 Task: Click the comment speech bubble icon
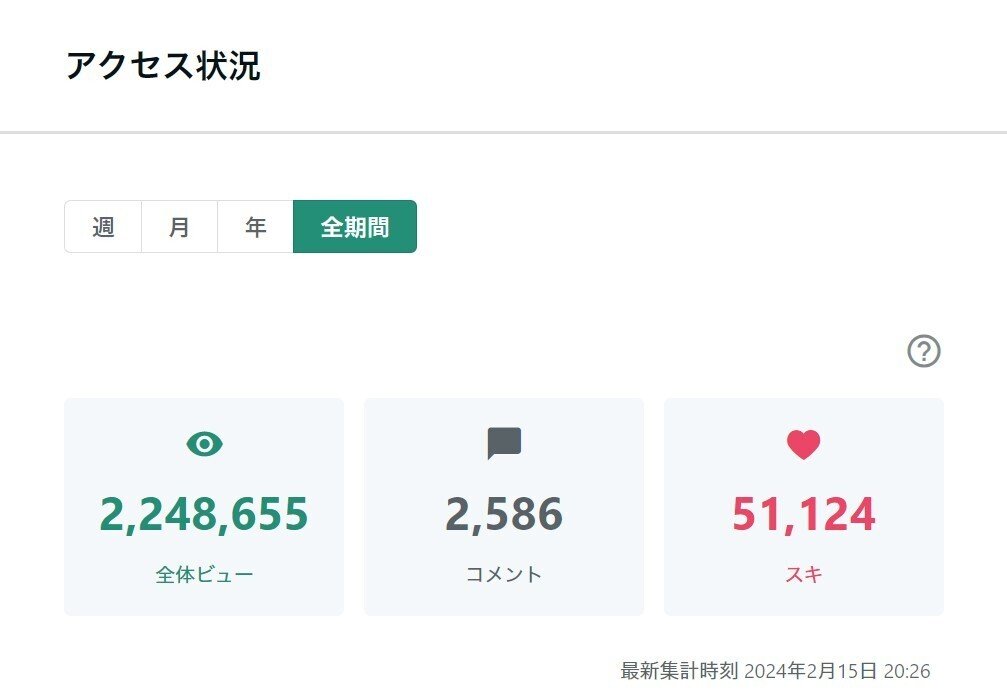click(504, 443)
